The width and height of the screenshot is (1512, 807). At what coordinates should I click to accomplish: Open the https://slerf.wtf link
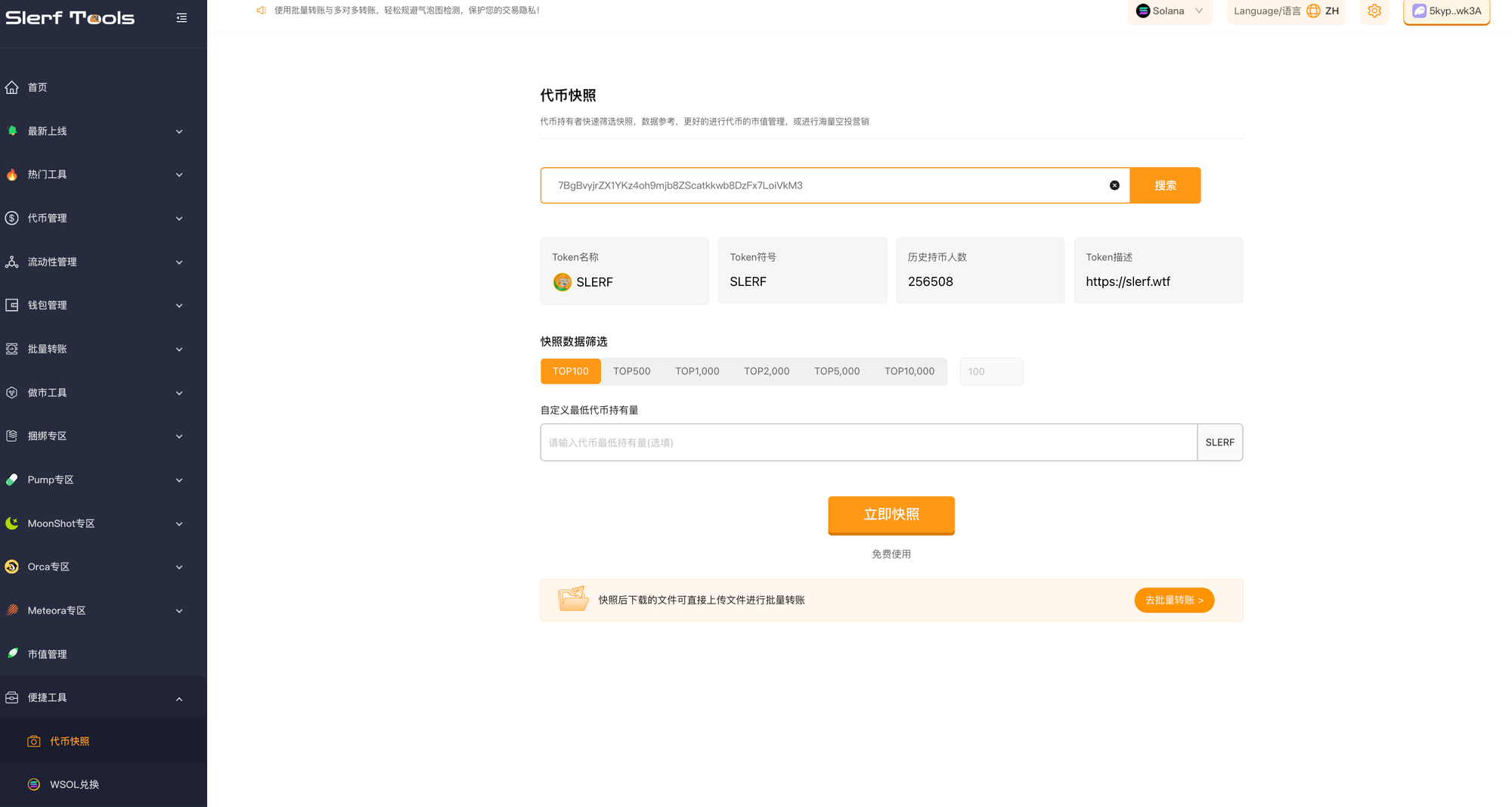[1128, 281]
